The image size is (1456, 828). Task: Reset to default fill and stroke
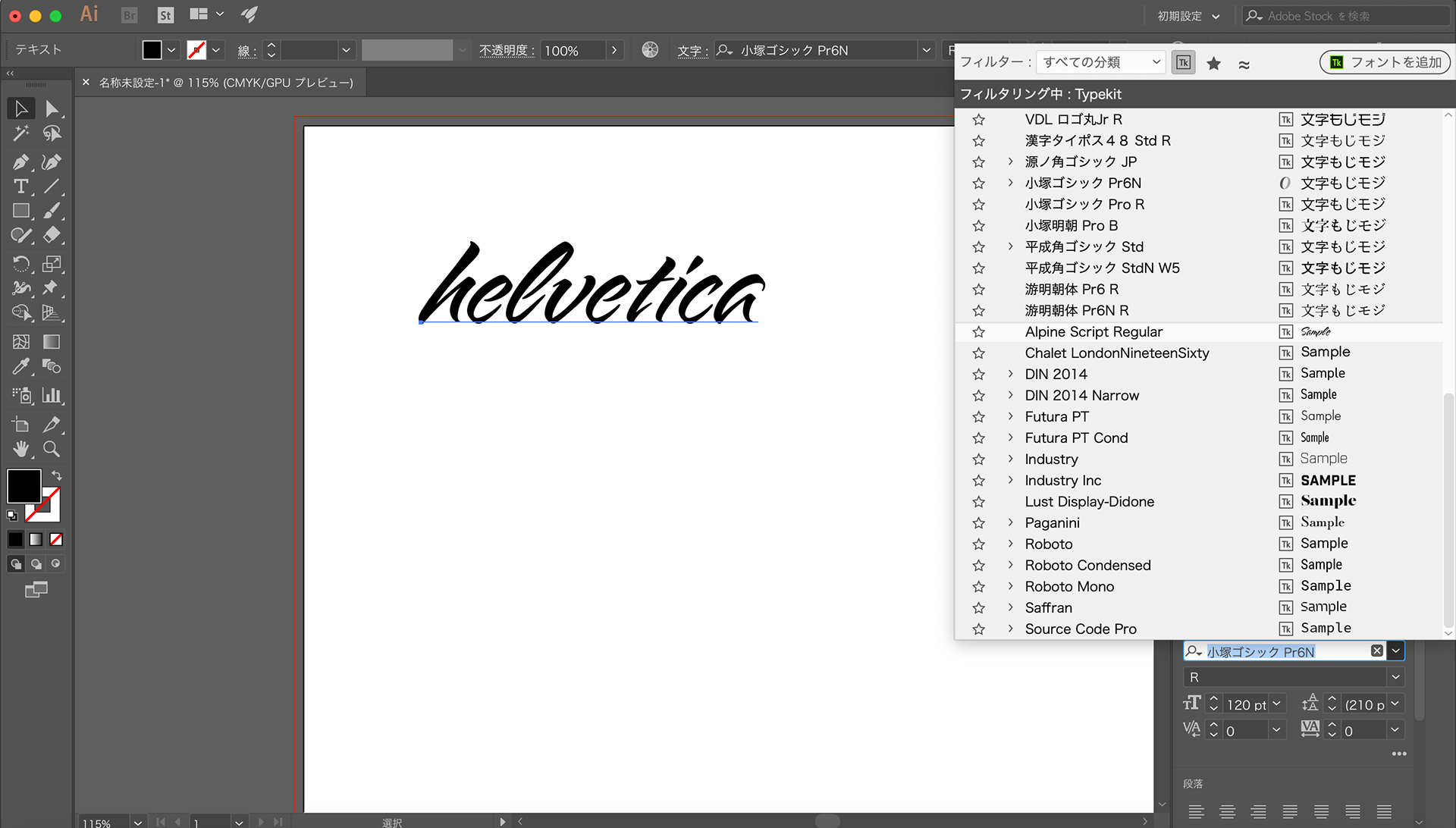[12, 516]
